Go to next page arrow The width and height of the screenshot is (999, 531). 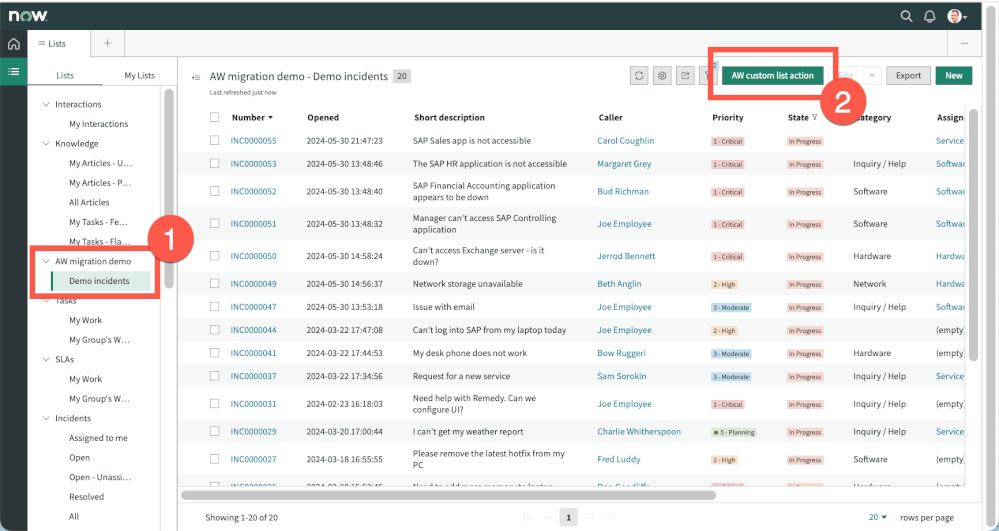589,518
